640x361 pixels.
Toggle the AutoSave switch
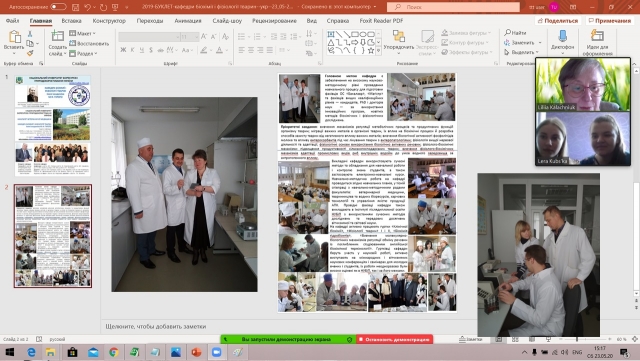[58, 7]
